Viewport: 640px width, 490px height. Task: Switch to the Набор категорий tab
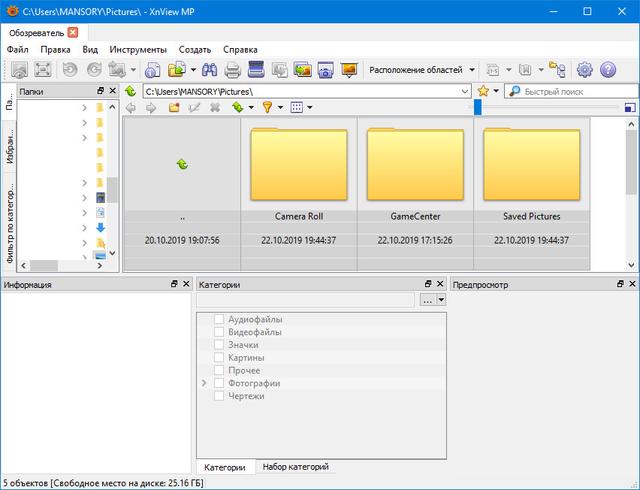pos(296,467)
